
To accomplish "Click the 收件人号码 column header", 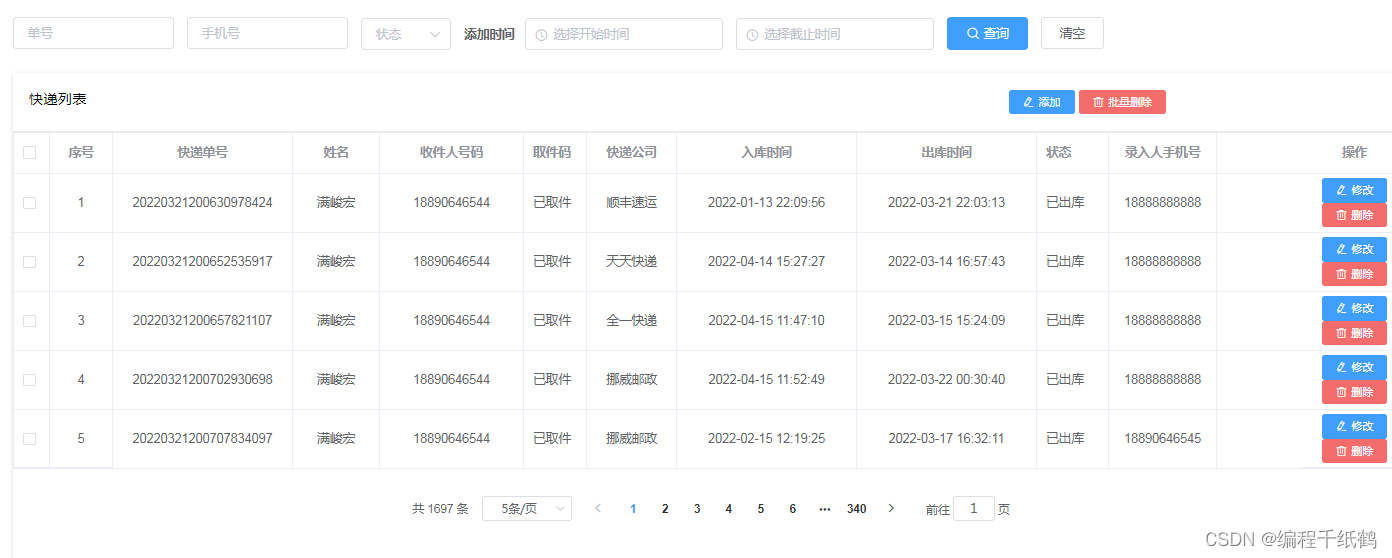I will click(x=452, y=153).
